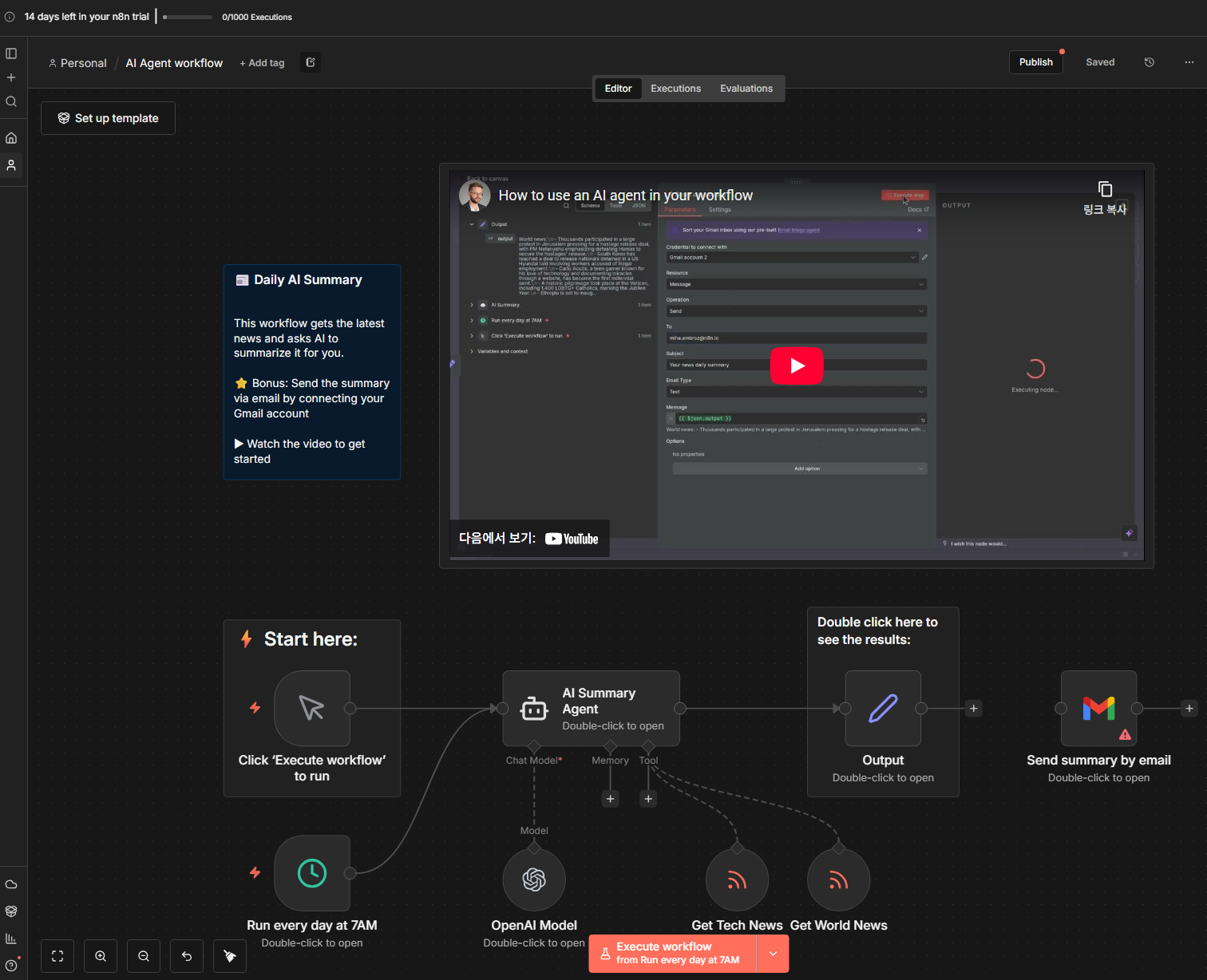This screenshot has height=980, width=1207.
Task: Select the Gmail Send summary node
Action: (1099, 708)
